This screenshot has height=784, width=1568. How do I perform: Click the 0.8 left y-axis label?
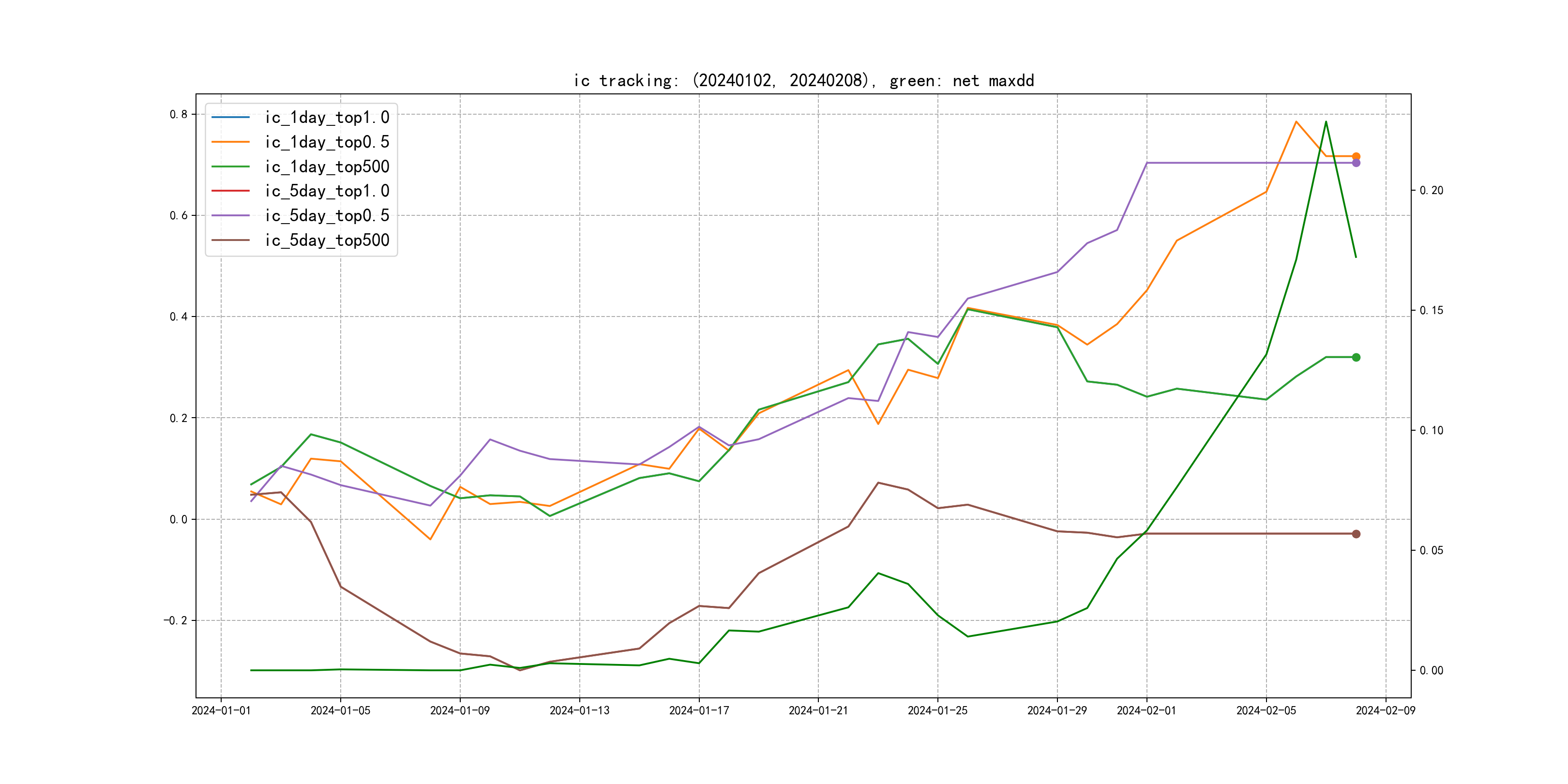pyautogui.click(x=179, y=114)
